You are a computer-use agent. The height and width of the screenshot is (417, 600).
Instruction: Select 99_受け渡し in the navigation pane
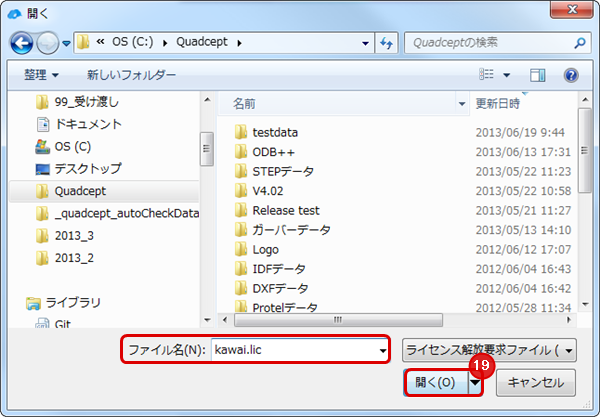pos(86,102)
